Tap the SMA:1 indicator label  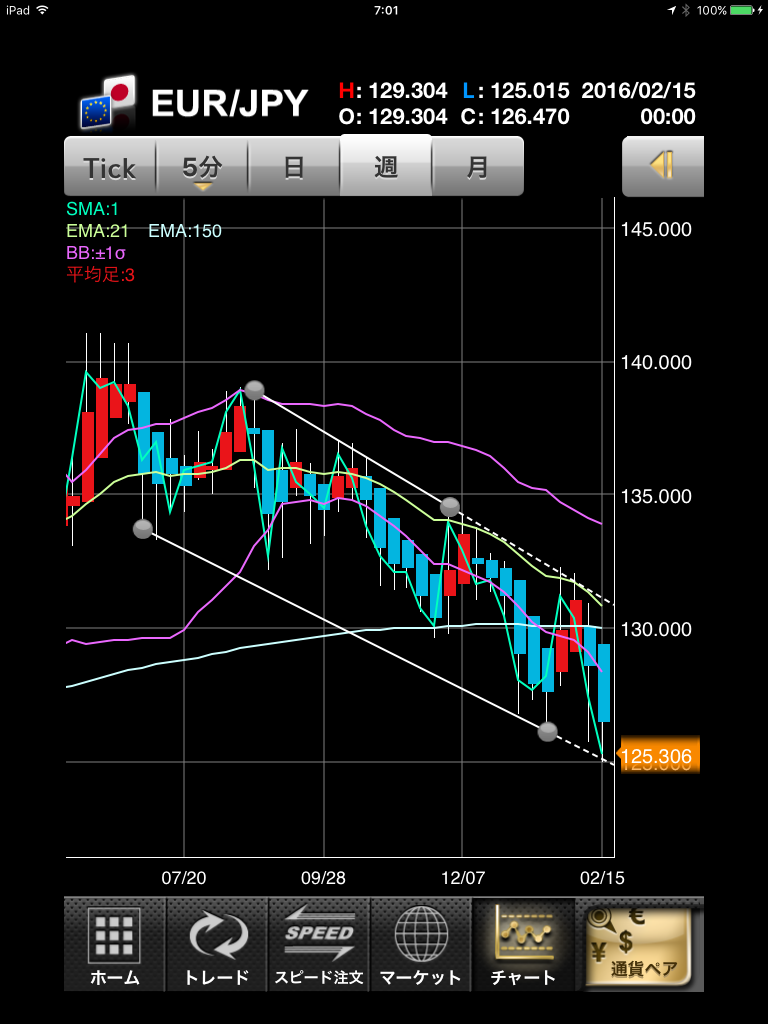click(x=92, y=209)
